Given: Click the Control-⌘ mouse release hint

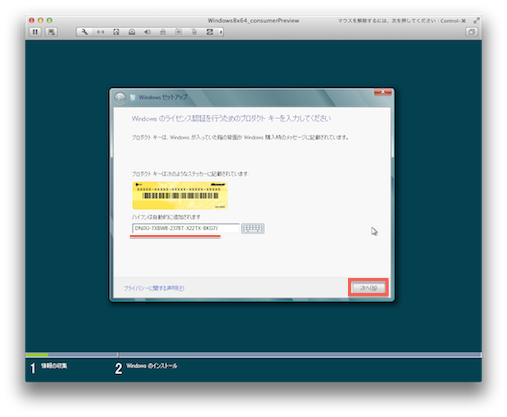Looking at the screenshot, I should (402, 21).
